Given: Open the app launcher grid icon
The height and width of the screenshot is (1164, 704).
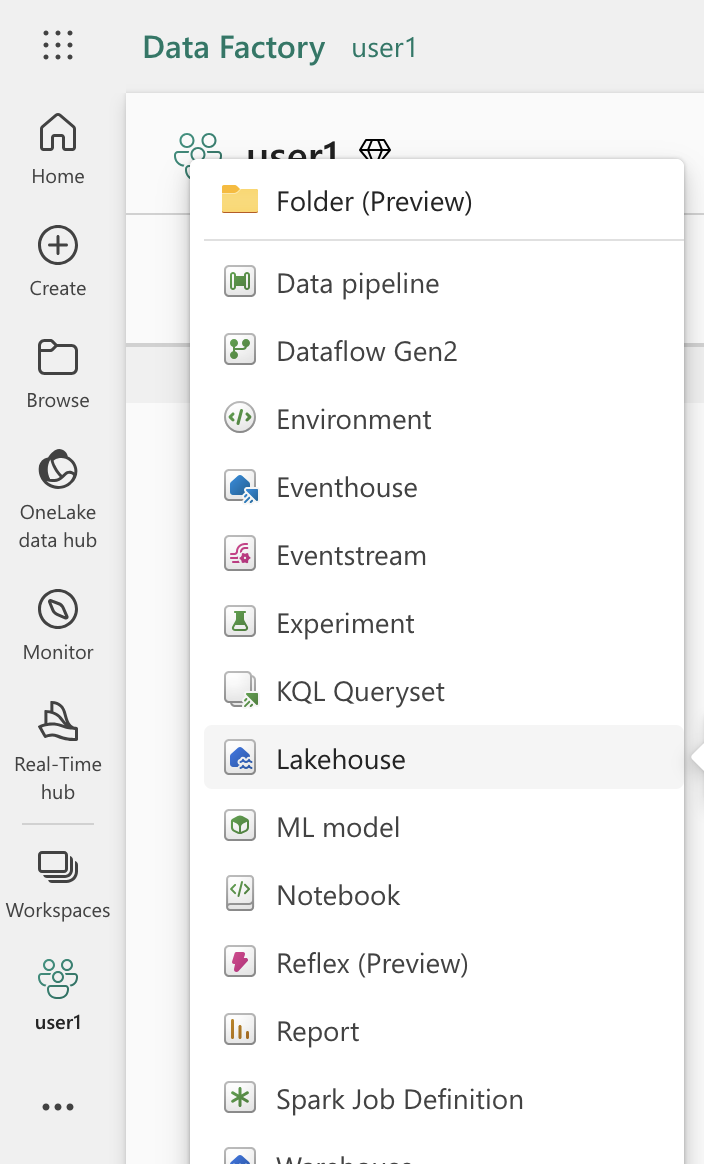Looking at the screenshot, I should (x=58, y=45).
